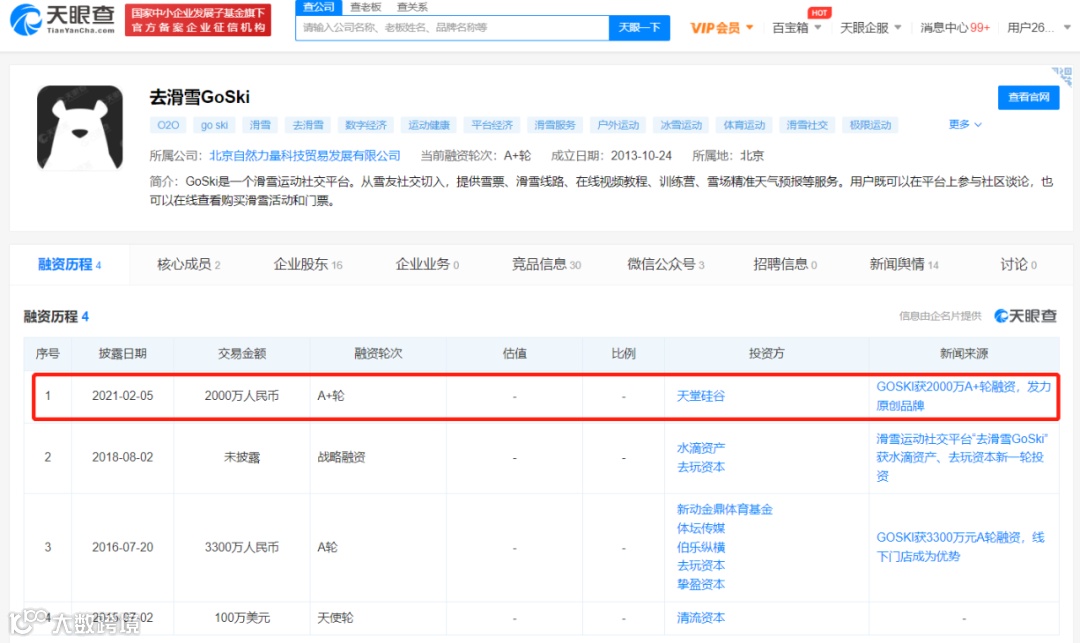Click the 天眼查 logo beside 信息由企名片提供
The width and height of the screenshot is (1080, 643).
(1025, 316)
